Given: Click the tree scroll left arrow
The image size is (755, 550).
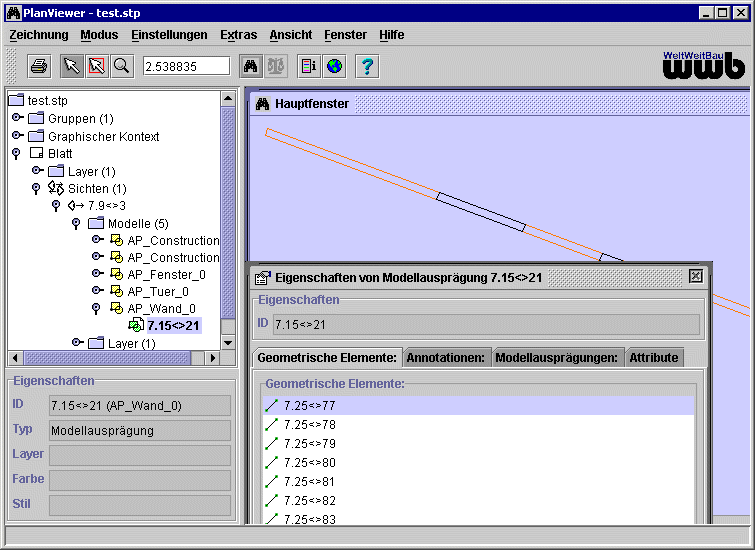Looking at the screenshot, I should [15, 358].
